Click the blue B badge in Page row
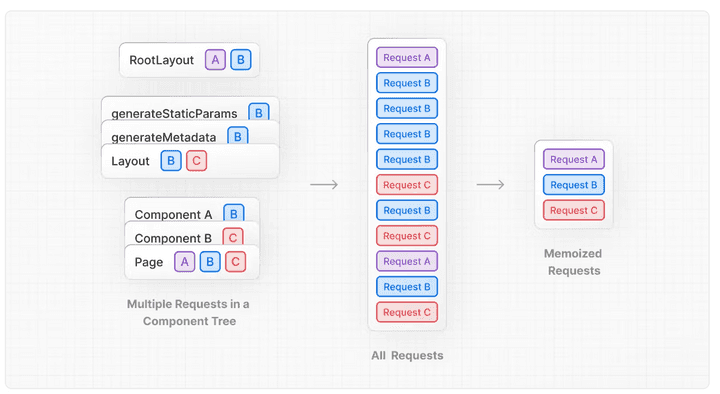The width and height of the screenshot is (720, 394). (210, 262)
